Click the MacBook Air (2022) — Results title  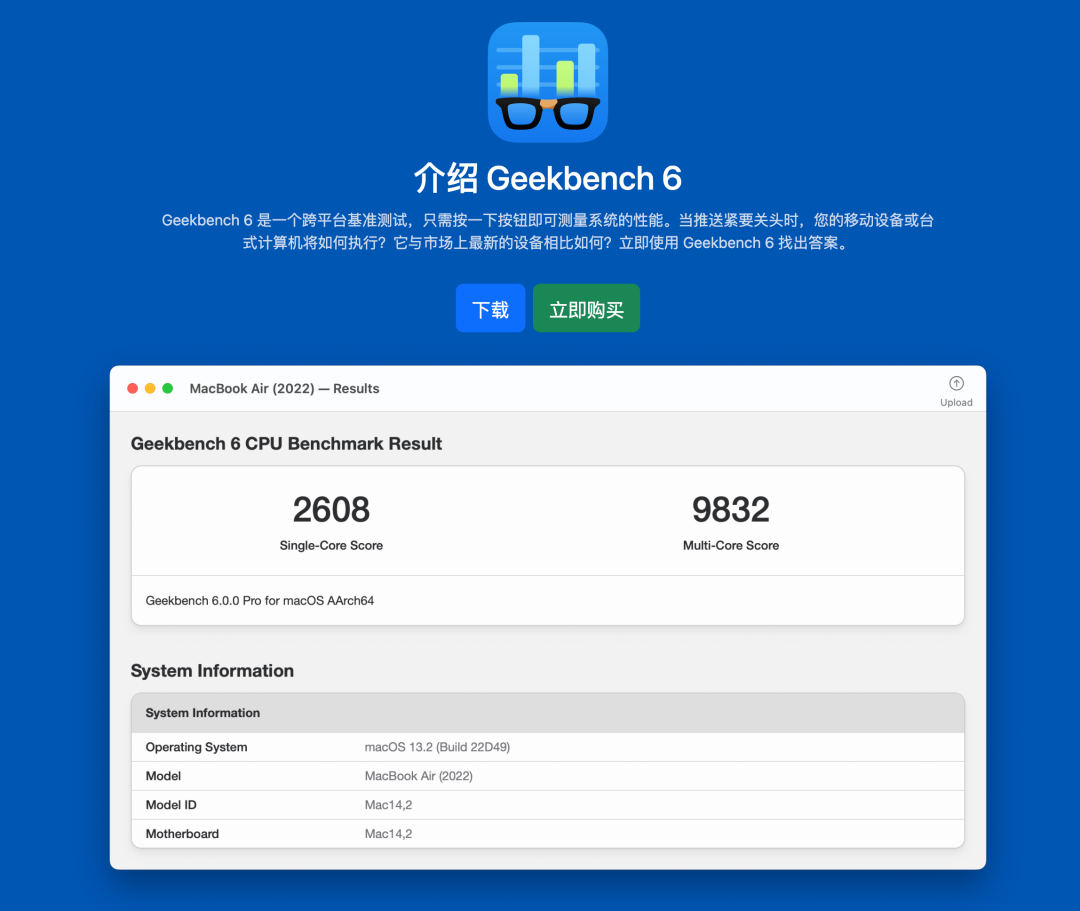coord(284,388)
